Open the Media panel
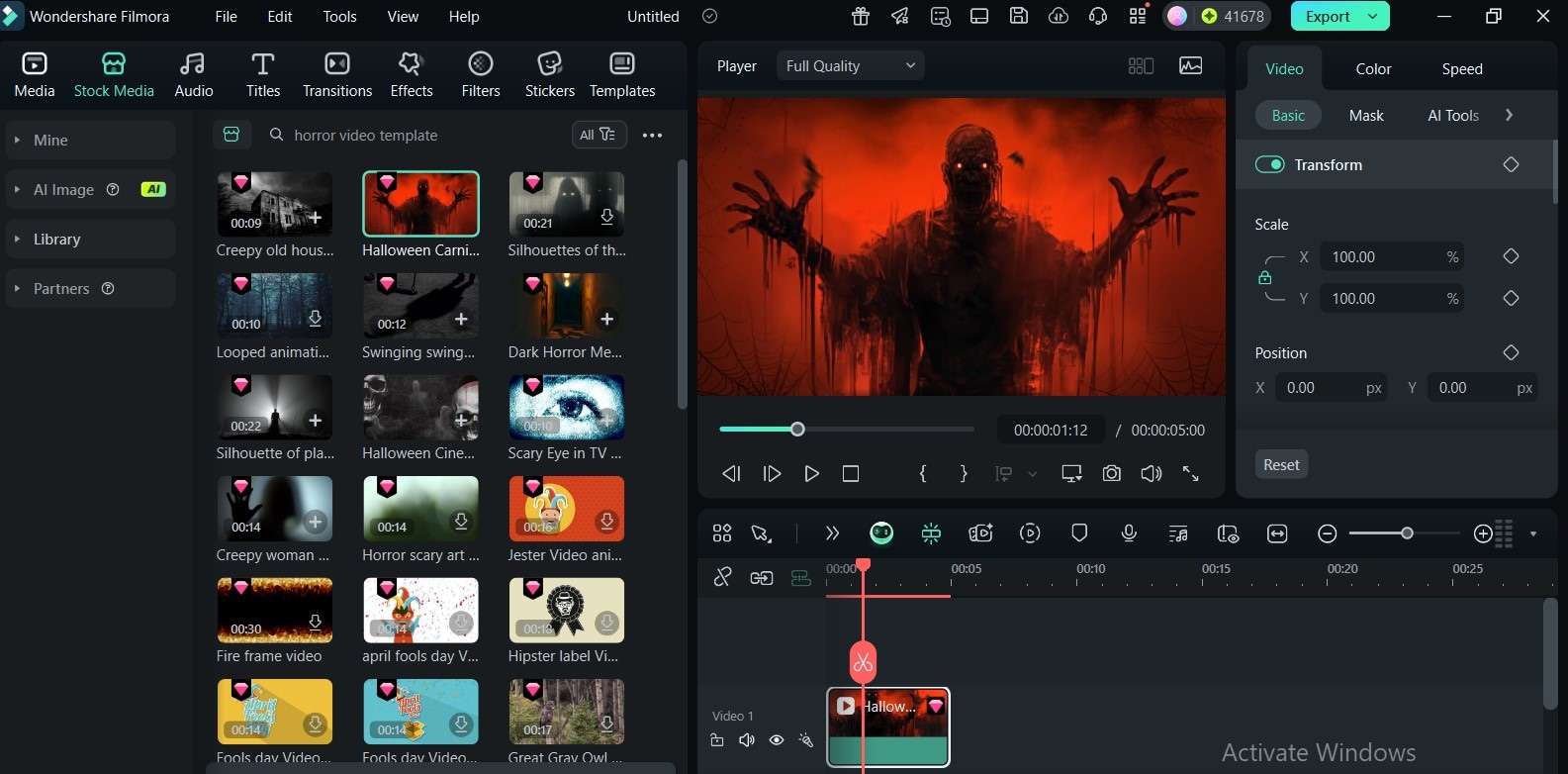Screen dimensions: 1568x774 coord(35,74)
